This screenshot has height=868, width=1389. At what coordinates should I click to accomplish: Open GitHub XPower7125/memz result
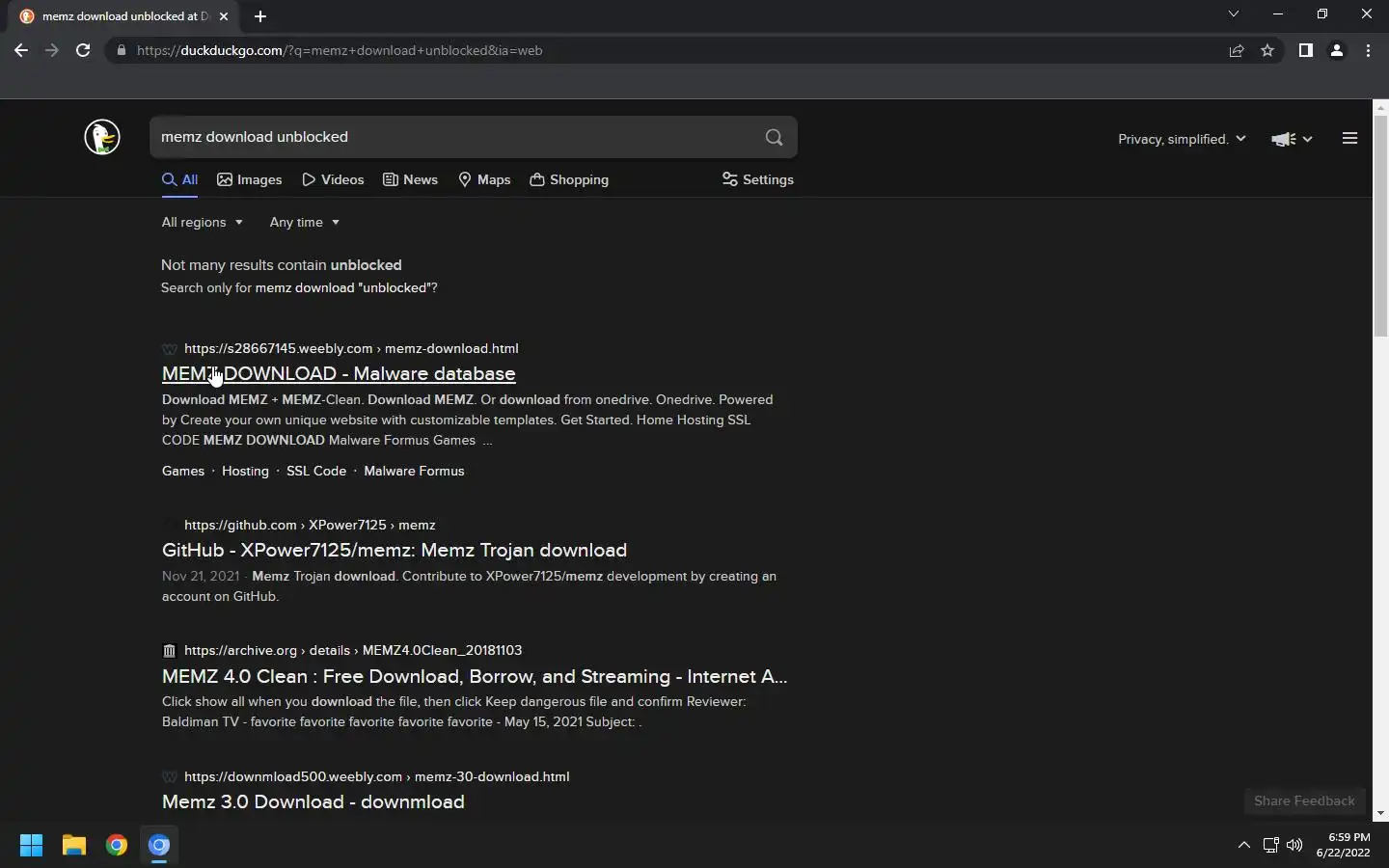[395, 550]
